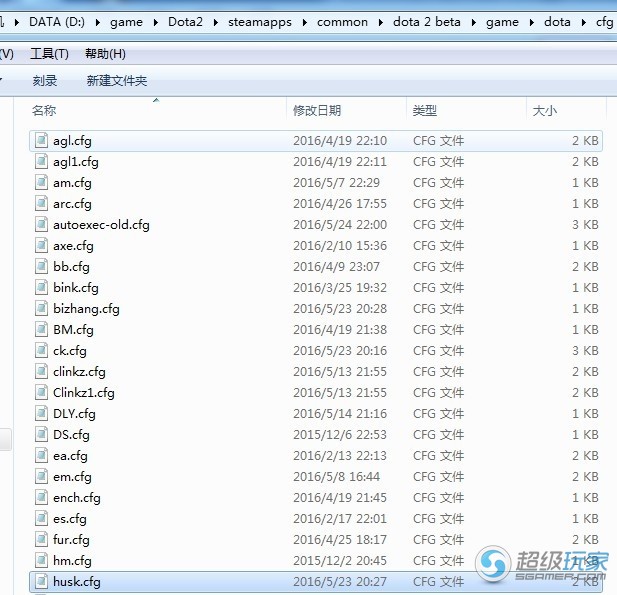
Task: Click the clinkz.cfg file icon
Action: click(x=41, y=371)
